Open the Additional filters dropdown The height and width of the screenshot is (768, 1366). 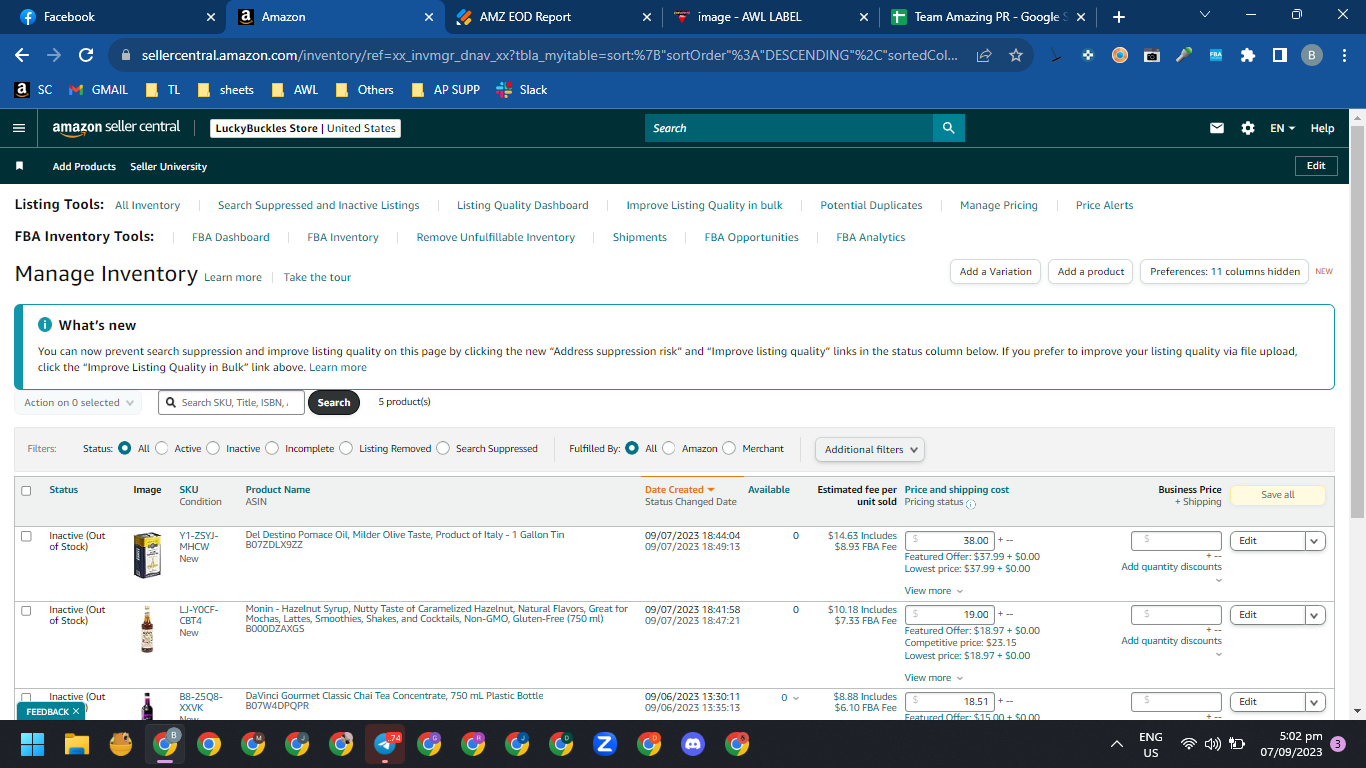tap(870, 450)
